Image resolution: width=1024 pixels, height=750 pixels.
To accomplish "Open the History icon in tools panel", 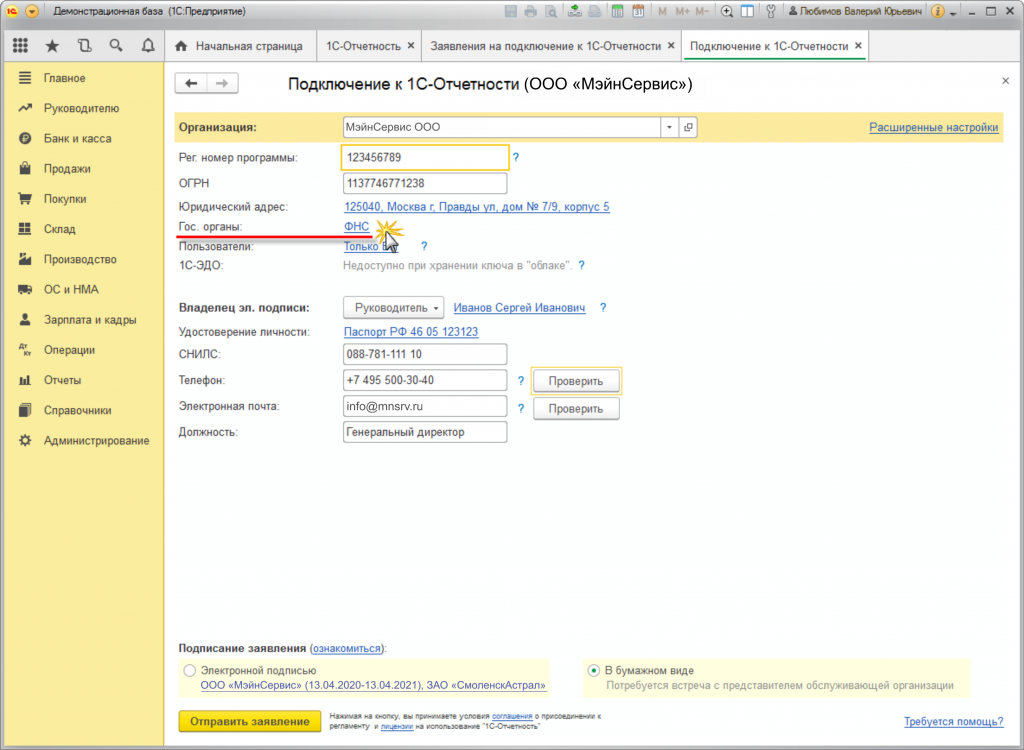I will (x=84, y=46).
